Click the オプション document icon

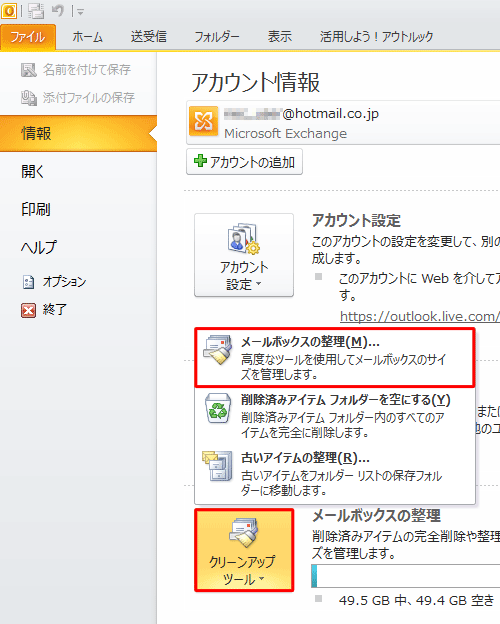coord(28,282)
